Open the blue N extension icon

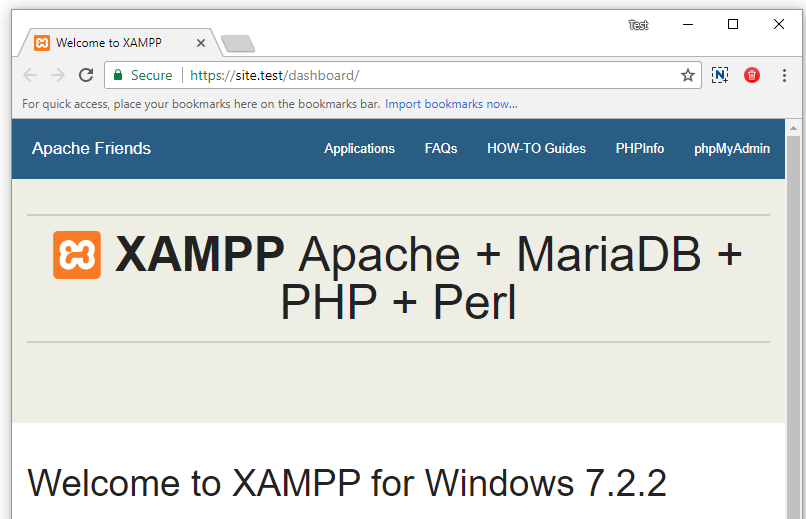click(x=720, y=75)
